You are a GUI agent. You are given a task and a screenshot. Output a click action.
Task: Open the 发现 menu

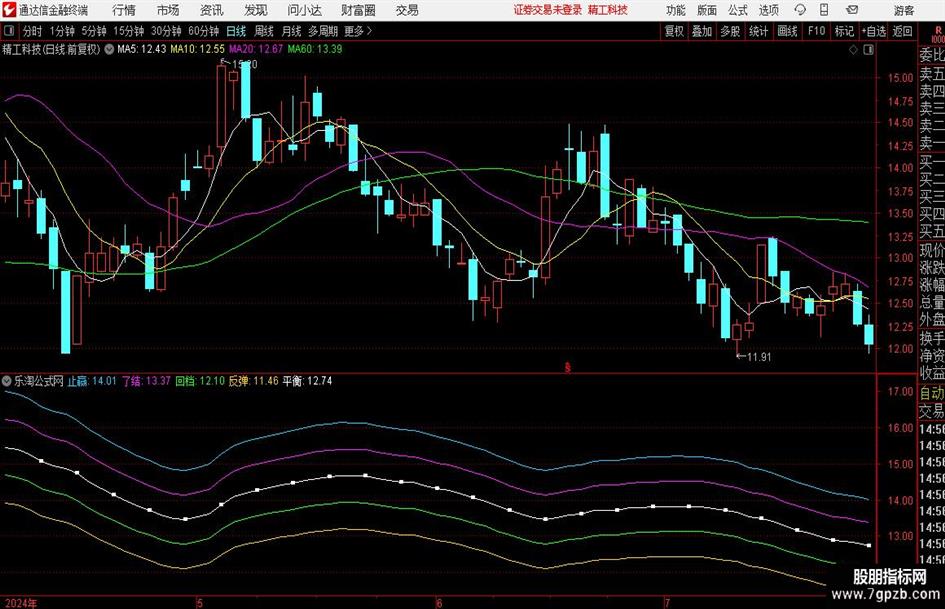tap(256, 10)
